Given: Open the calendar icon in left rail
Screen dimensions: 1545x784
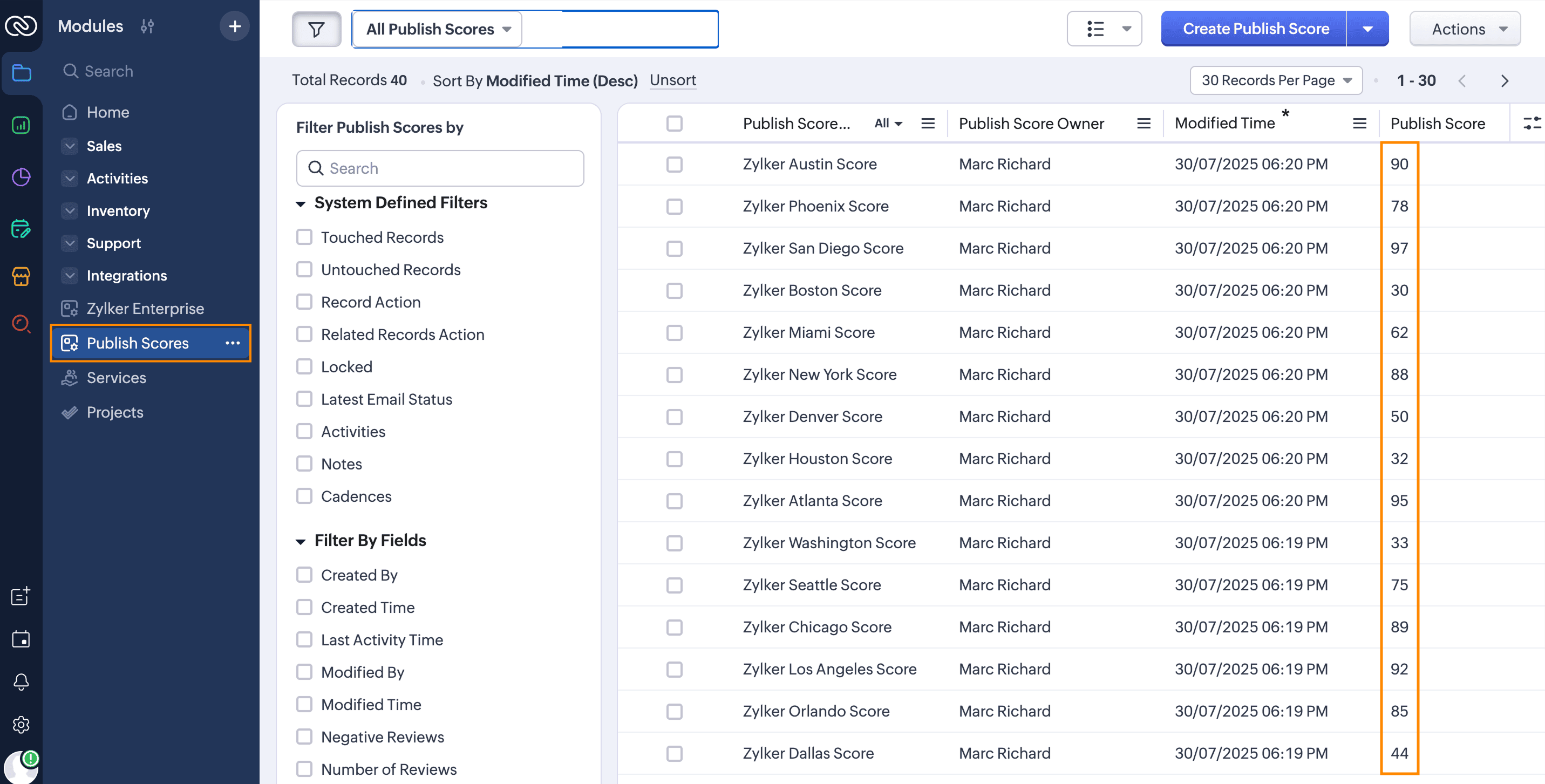Looking at the screenshot, I should [21, 639].
